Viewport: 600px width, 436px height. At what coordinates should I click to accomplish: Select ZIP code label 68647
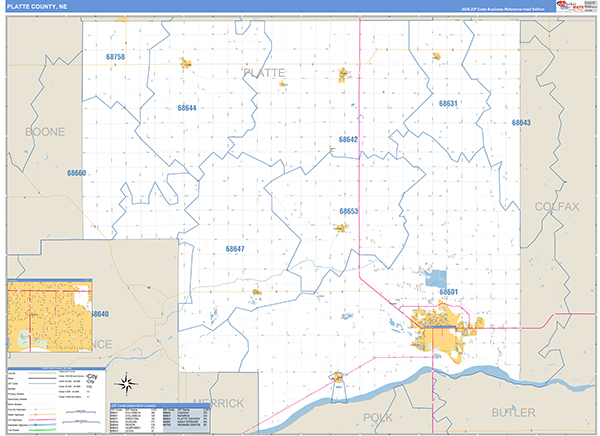(235, 249)
